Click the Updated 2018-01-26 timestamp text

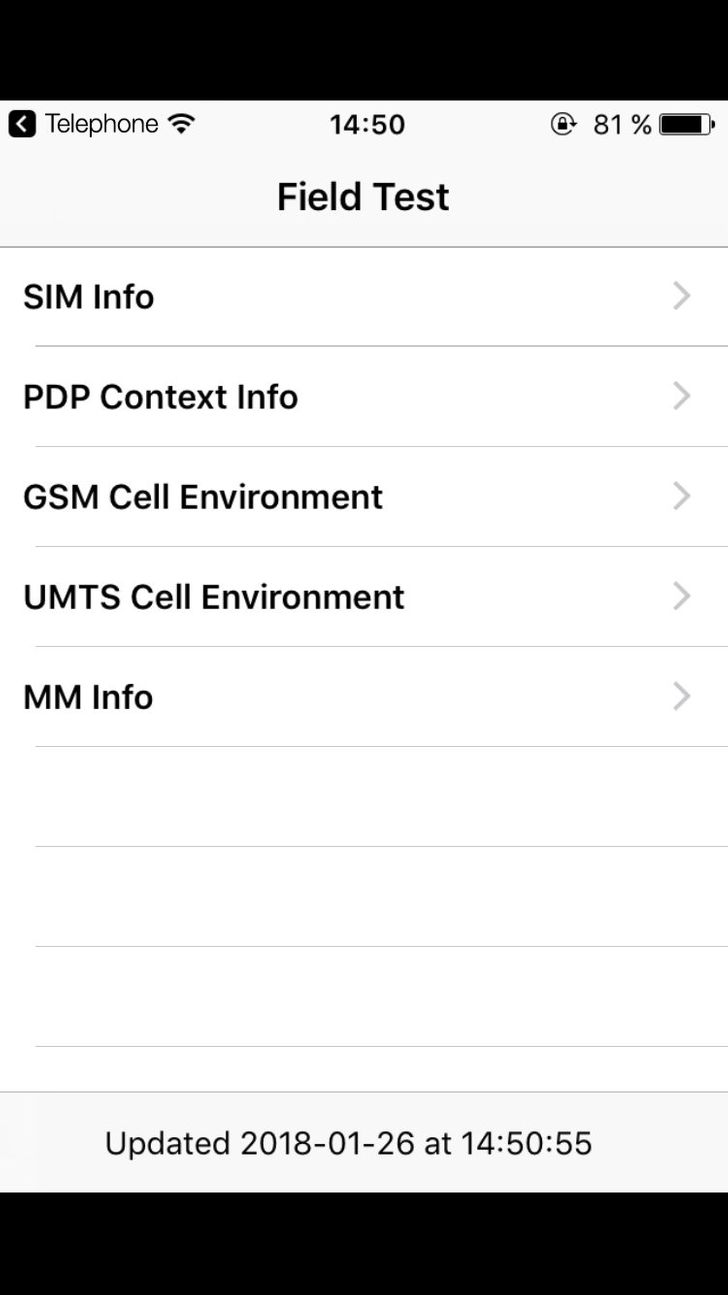[348, 1143]
